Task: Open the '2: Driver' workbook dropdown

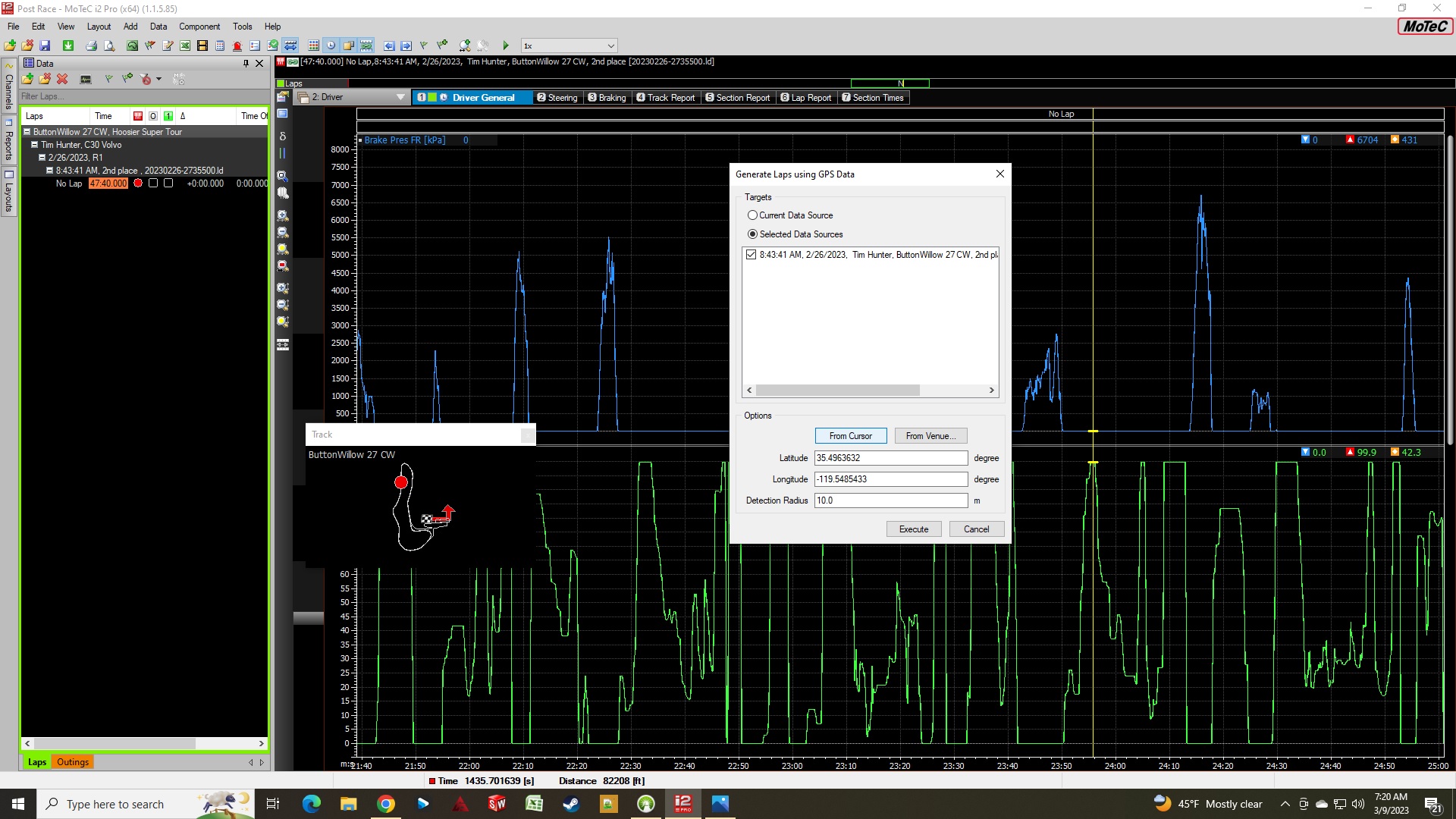Action: tap(400, 97)
